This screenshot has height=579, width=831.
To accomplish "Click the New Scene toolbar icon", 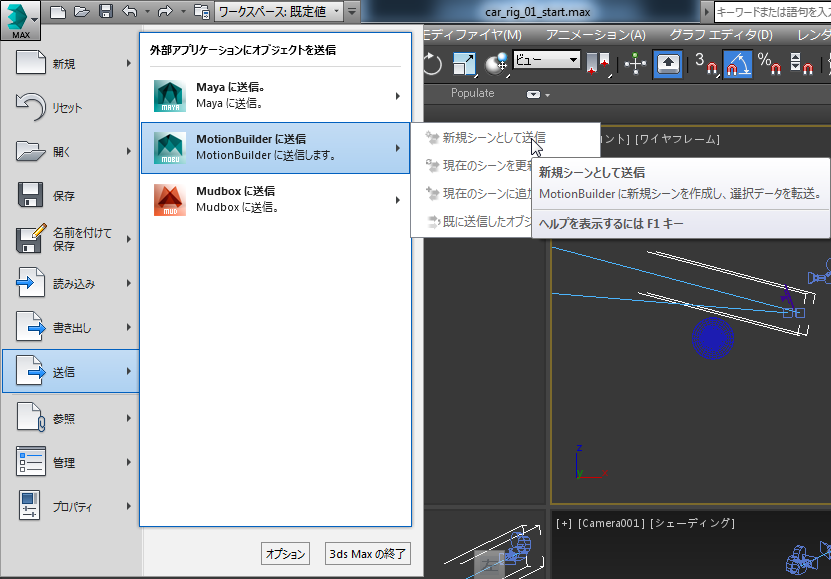I will [x=58, y=12].
